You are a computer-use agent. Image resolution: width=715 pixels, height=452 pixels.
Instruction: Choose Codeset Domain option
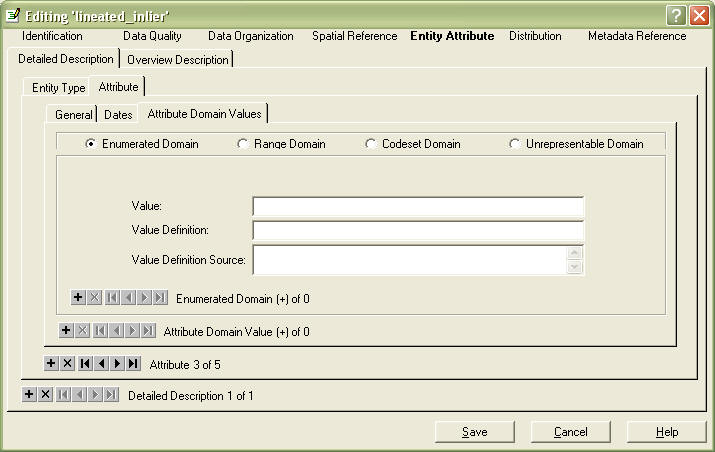pyautogui.click(x=371, y=144)
